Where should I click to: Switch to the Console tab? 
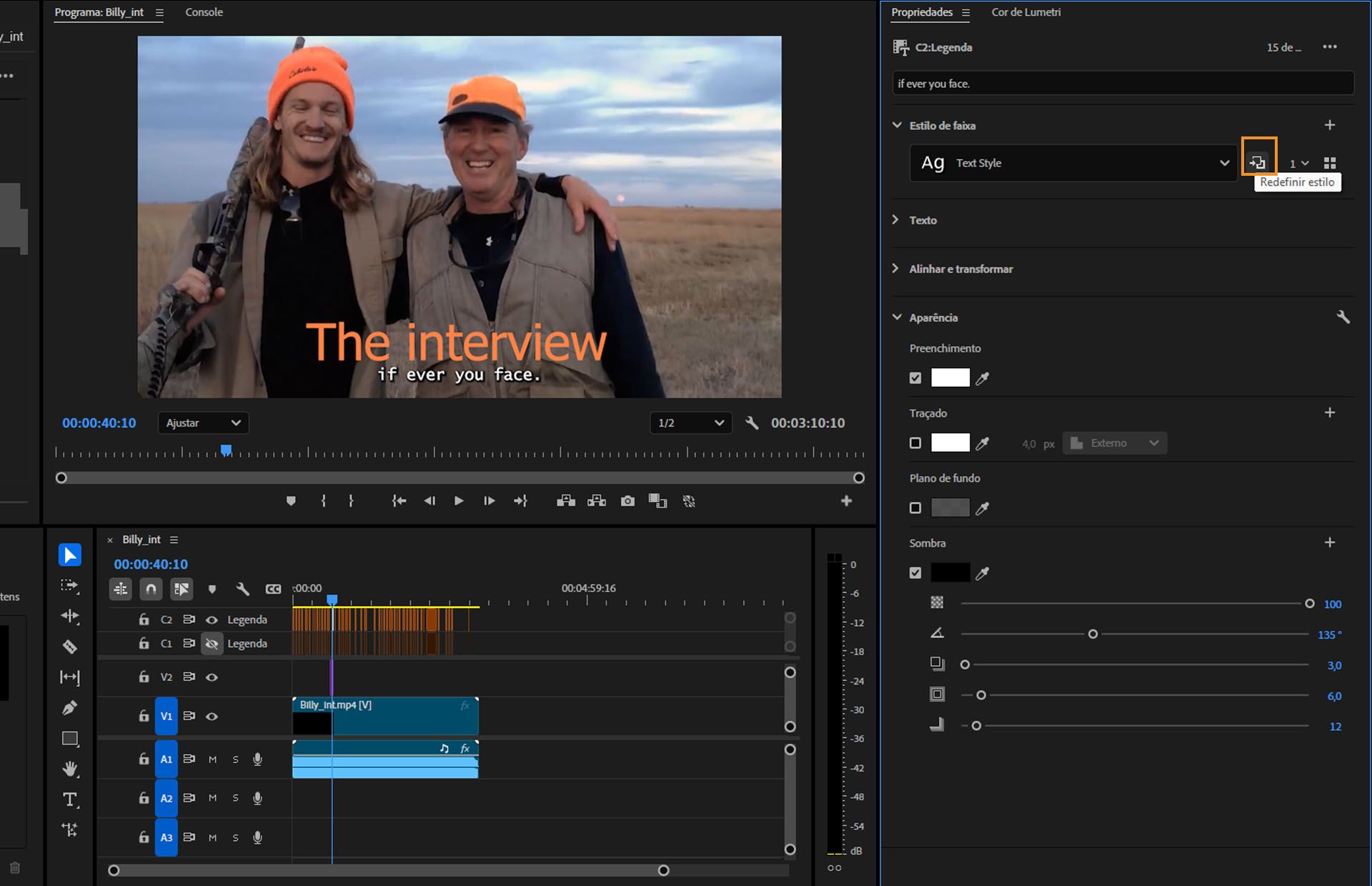tap(204, 12)
